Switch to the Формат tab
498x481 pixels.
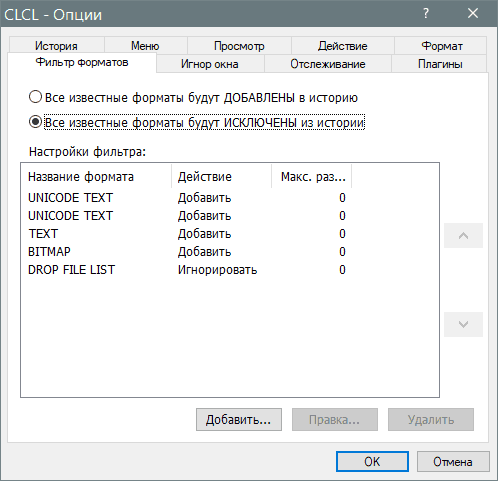pos(441,46)
